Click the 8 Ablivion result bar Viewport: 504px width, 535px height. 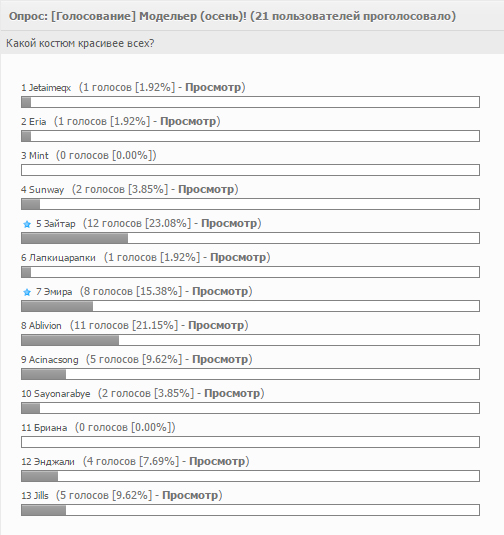point(250,340)
